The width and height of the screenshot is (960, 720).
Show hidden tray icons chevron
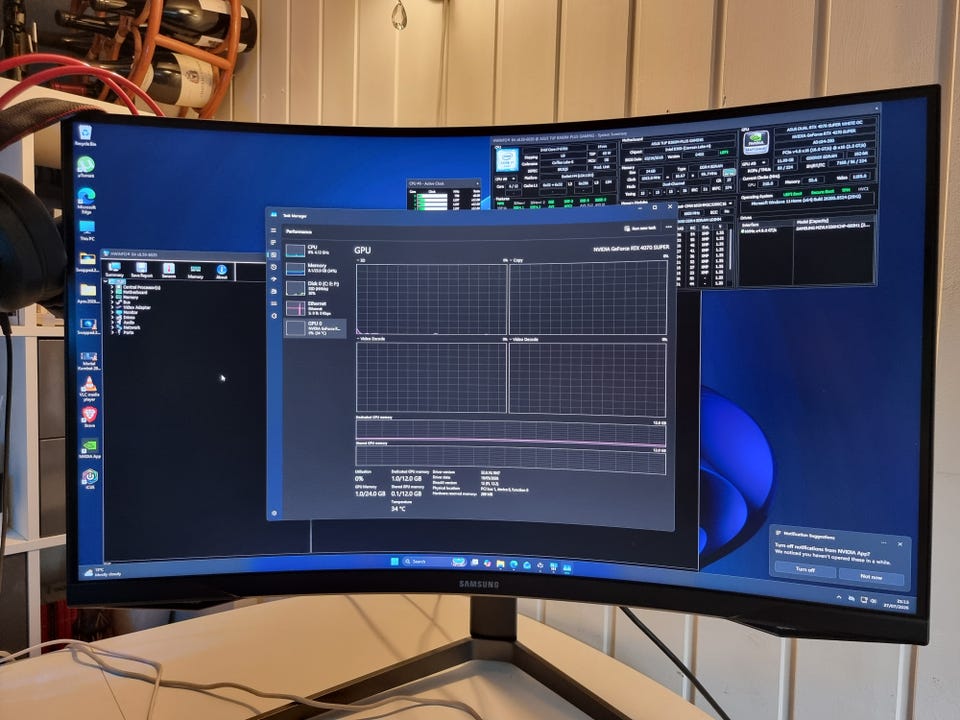coord(839,597)
